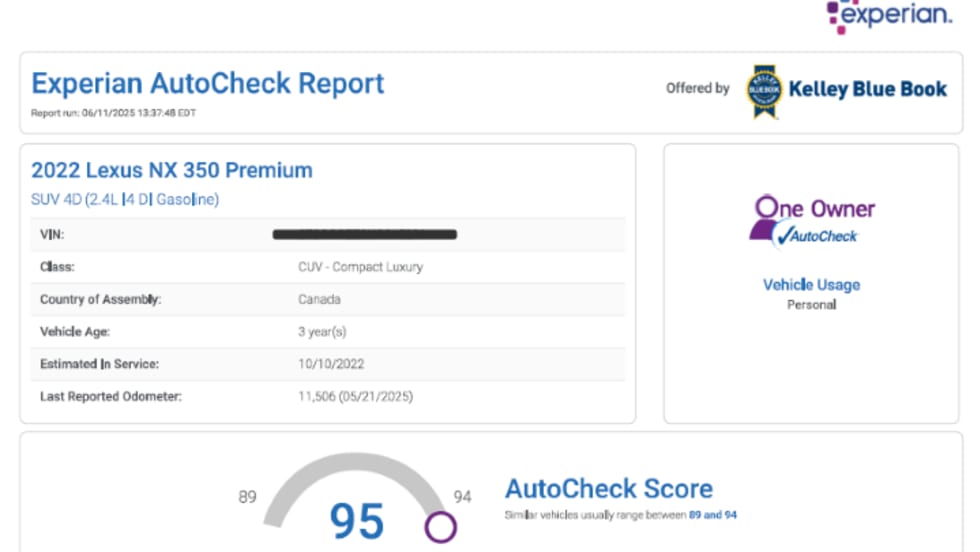Screen dimensions: 980x552
Task: Click the '10/10/2022' in-service date
Action: coord(331,364)
